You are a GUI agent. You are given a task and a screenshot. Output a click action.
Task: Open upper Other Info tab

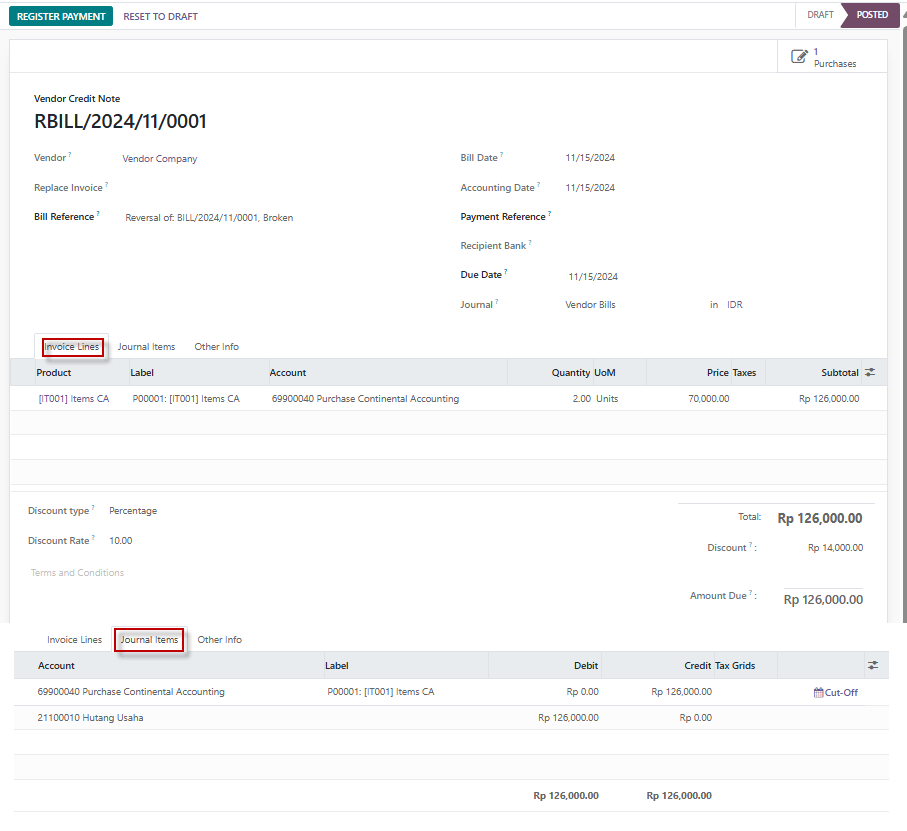point(216,347)
